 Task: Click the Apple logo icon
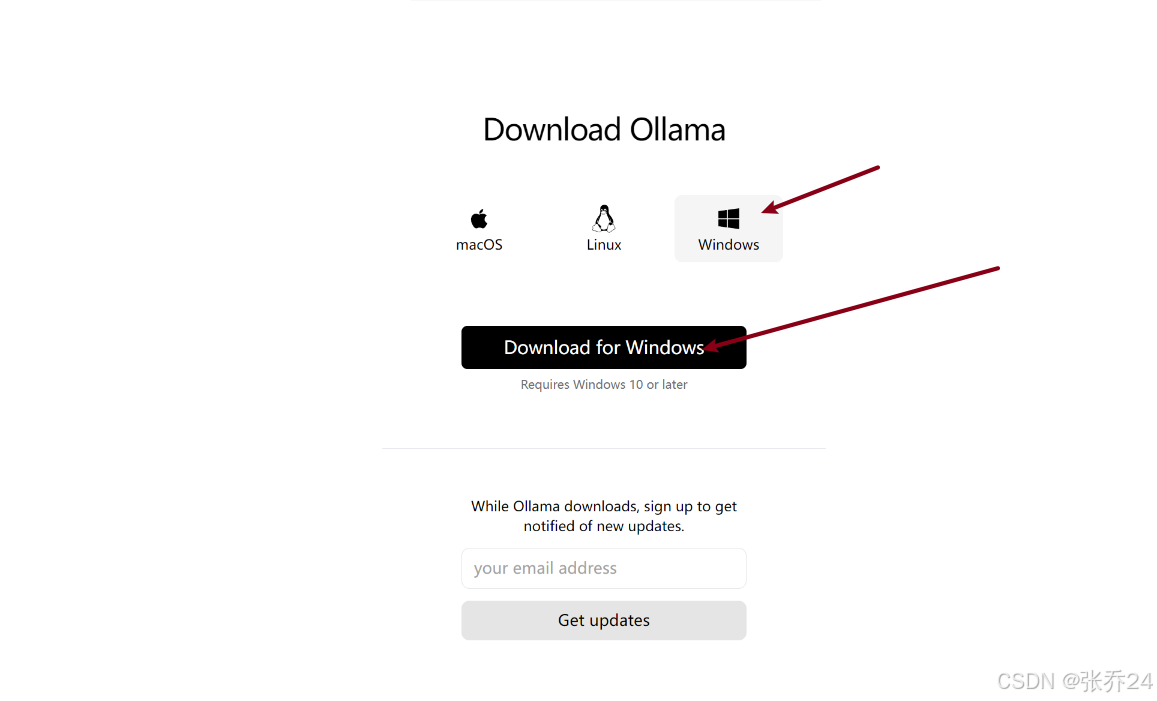[x=479, y=218]
